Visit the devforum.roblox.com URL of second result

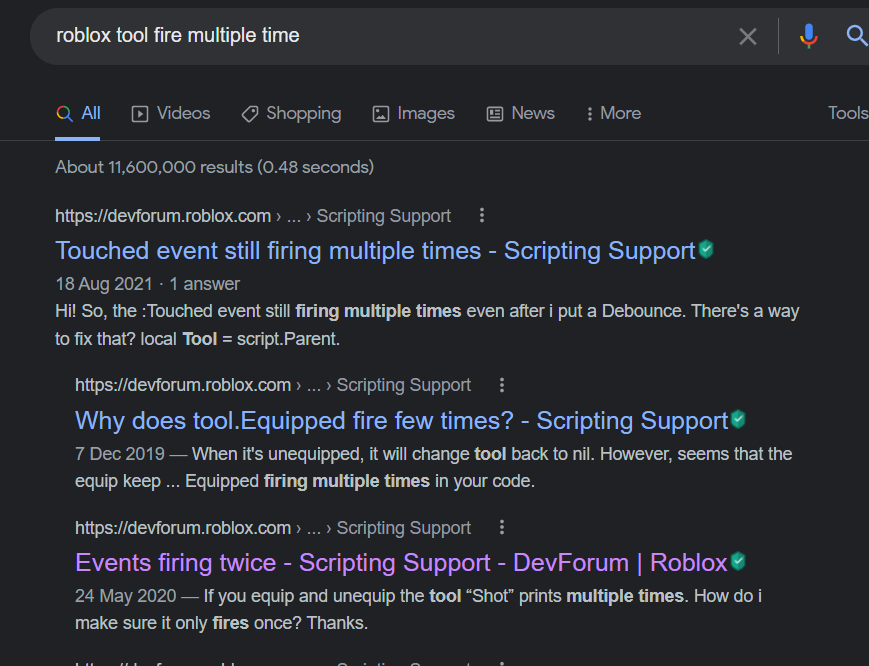point(183,384)
